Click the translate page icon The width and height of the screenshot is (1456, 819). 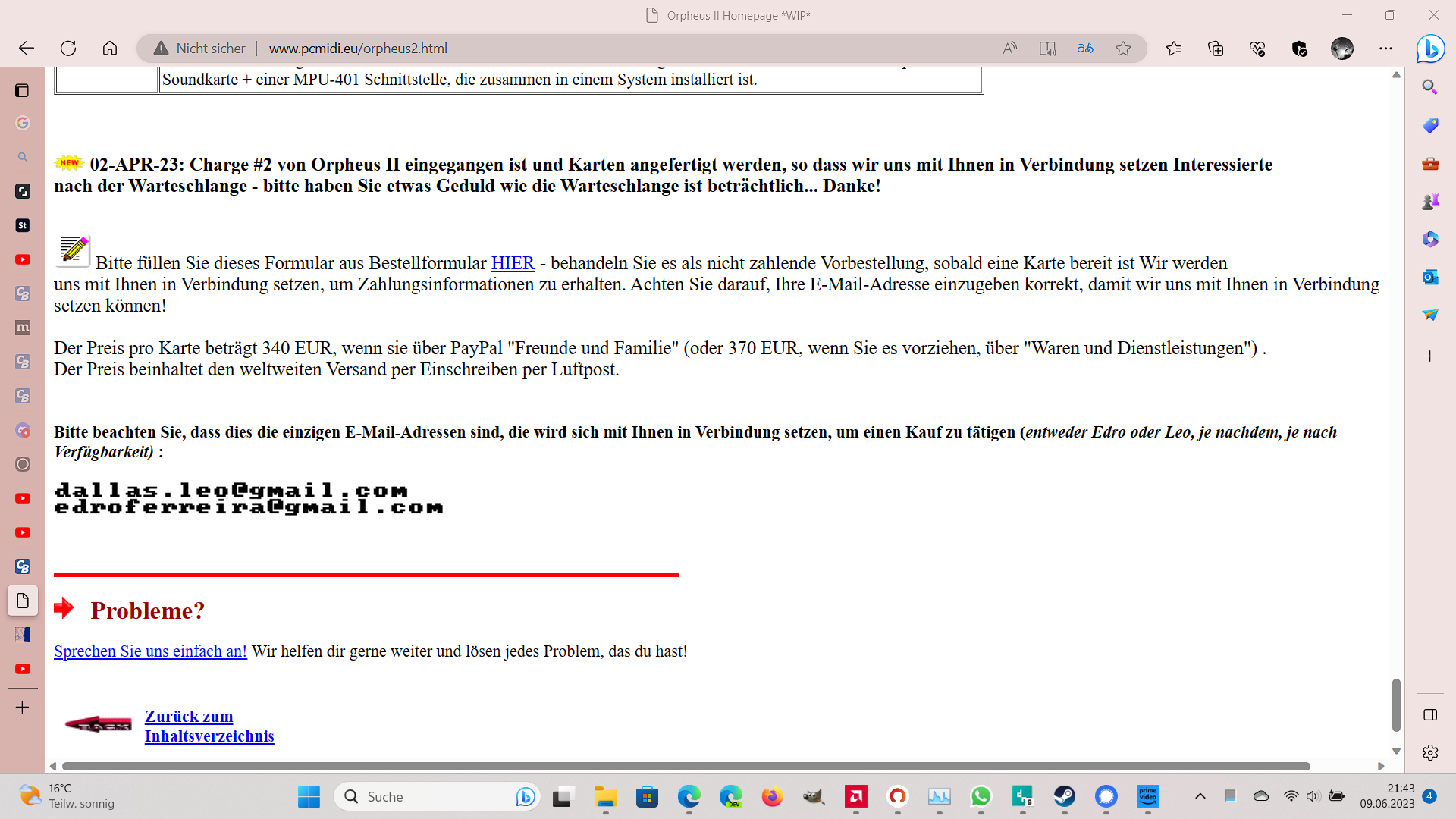(1085, 49)
